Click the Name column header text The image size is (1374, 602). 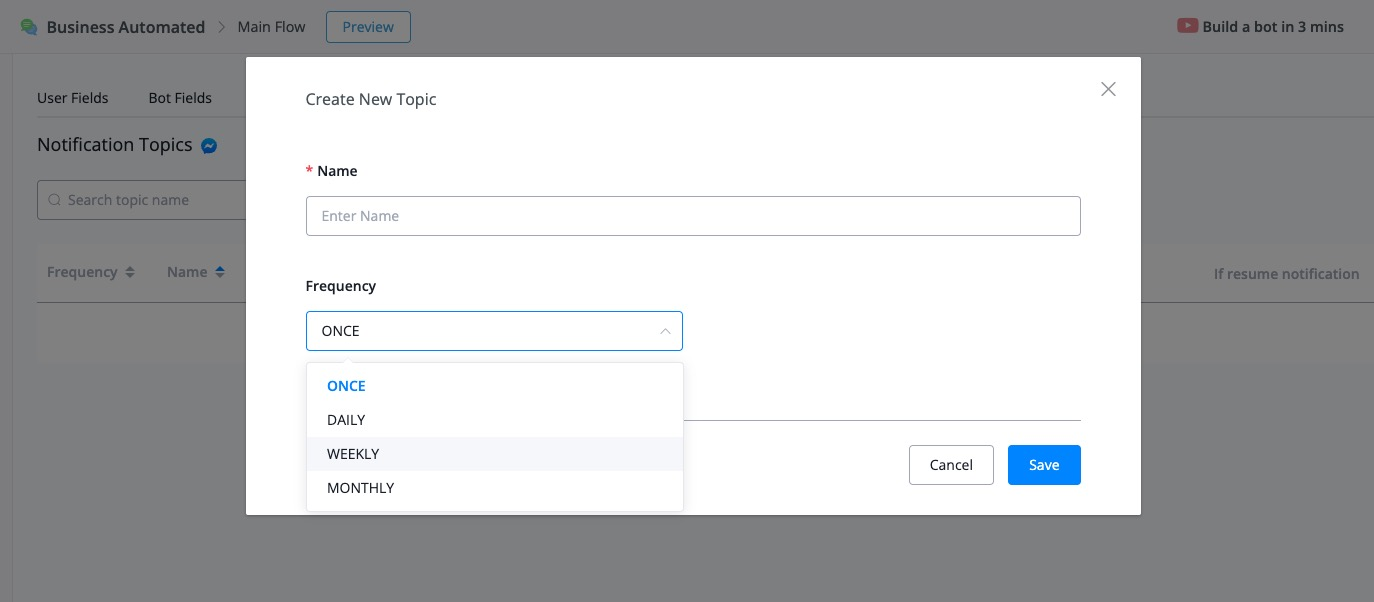click(x=187, y=272)
